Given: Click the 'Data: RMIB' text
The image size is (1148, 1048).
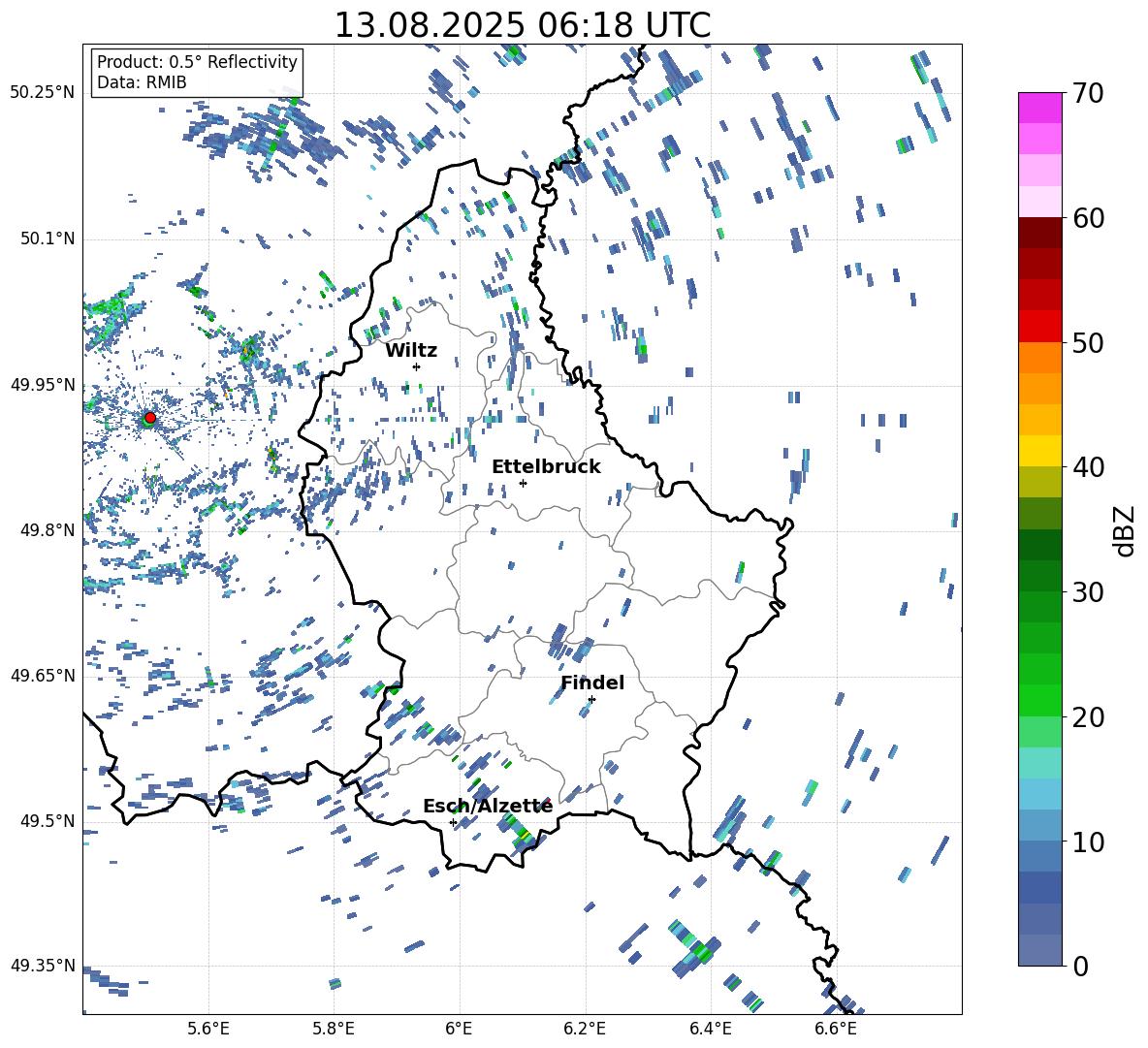Looking at the screenshot, I should click(142, 82).
